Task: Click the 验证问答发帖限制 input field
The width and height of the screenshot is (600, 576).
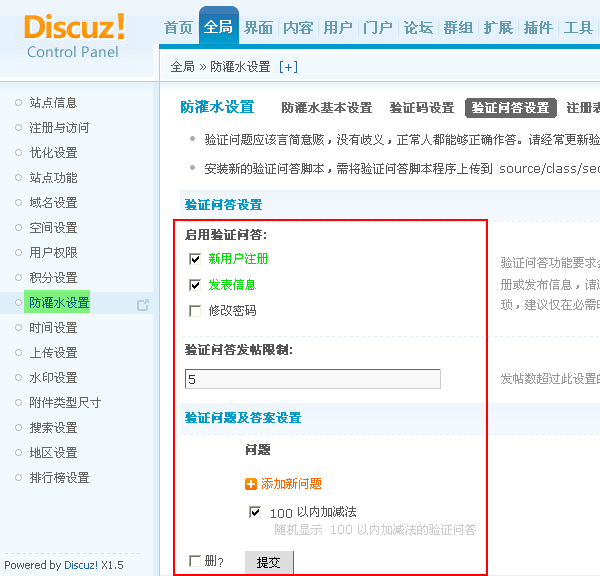Action: pyautogui.click(x=312, y=379)
